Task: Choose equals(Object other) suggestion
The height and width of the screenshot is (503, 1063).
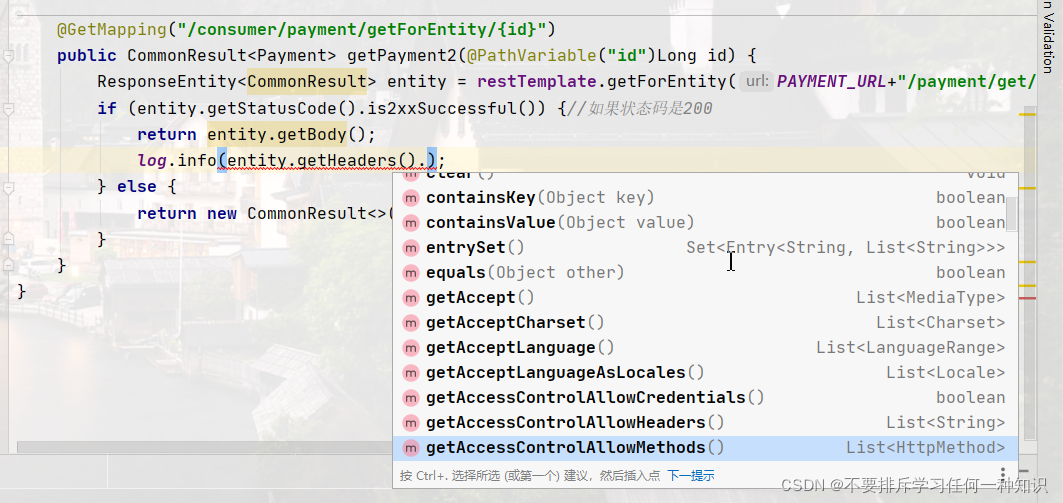Action: point(705,273)
